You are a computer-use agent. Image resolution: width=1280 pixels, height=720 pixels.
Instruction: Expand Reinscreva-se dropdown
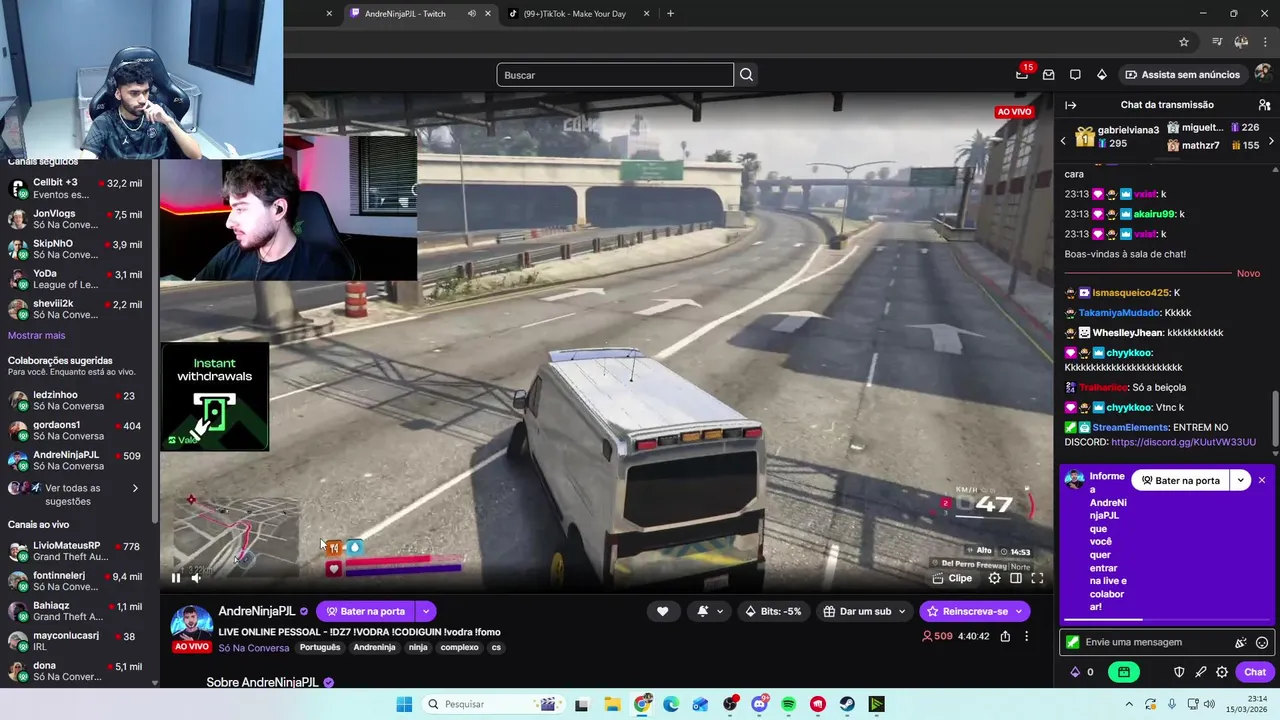(1019, 611)
